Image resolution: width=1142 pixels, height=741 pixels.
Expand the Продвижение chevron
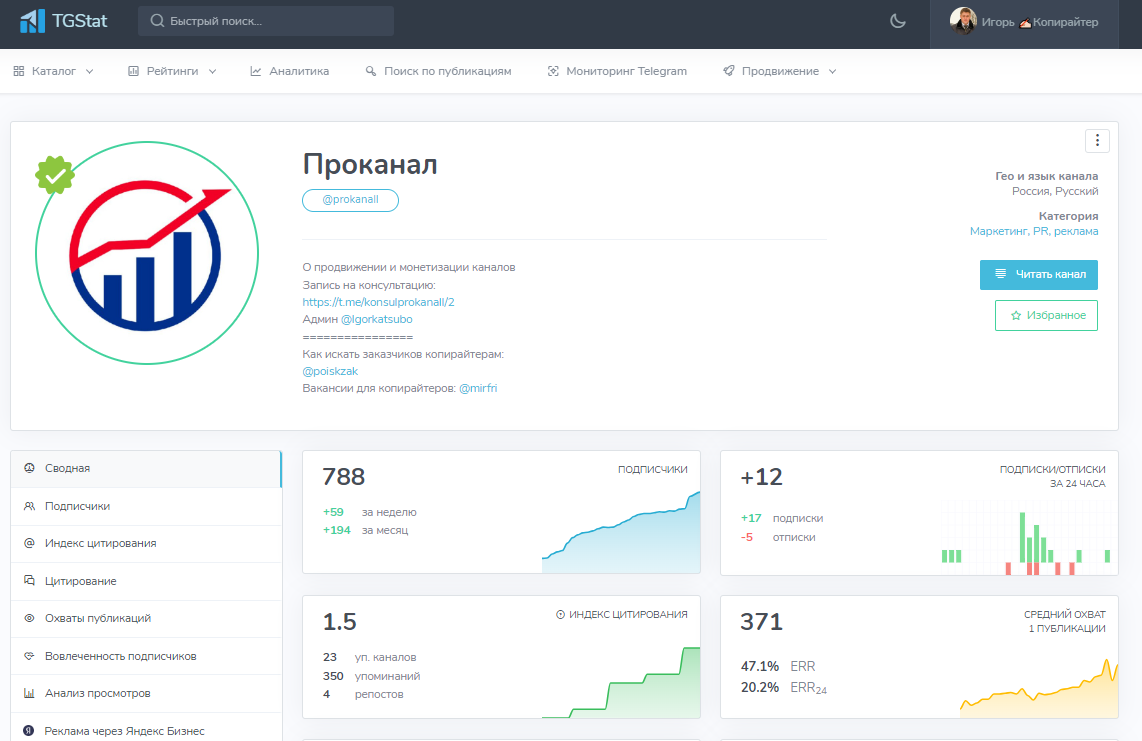(832, 71)
